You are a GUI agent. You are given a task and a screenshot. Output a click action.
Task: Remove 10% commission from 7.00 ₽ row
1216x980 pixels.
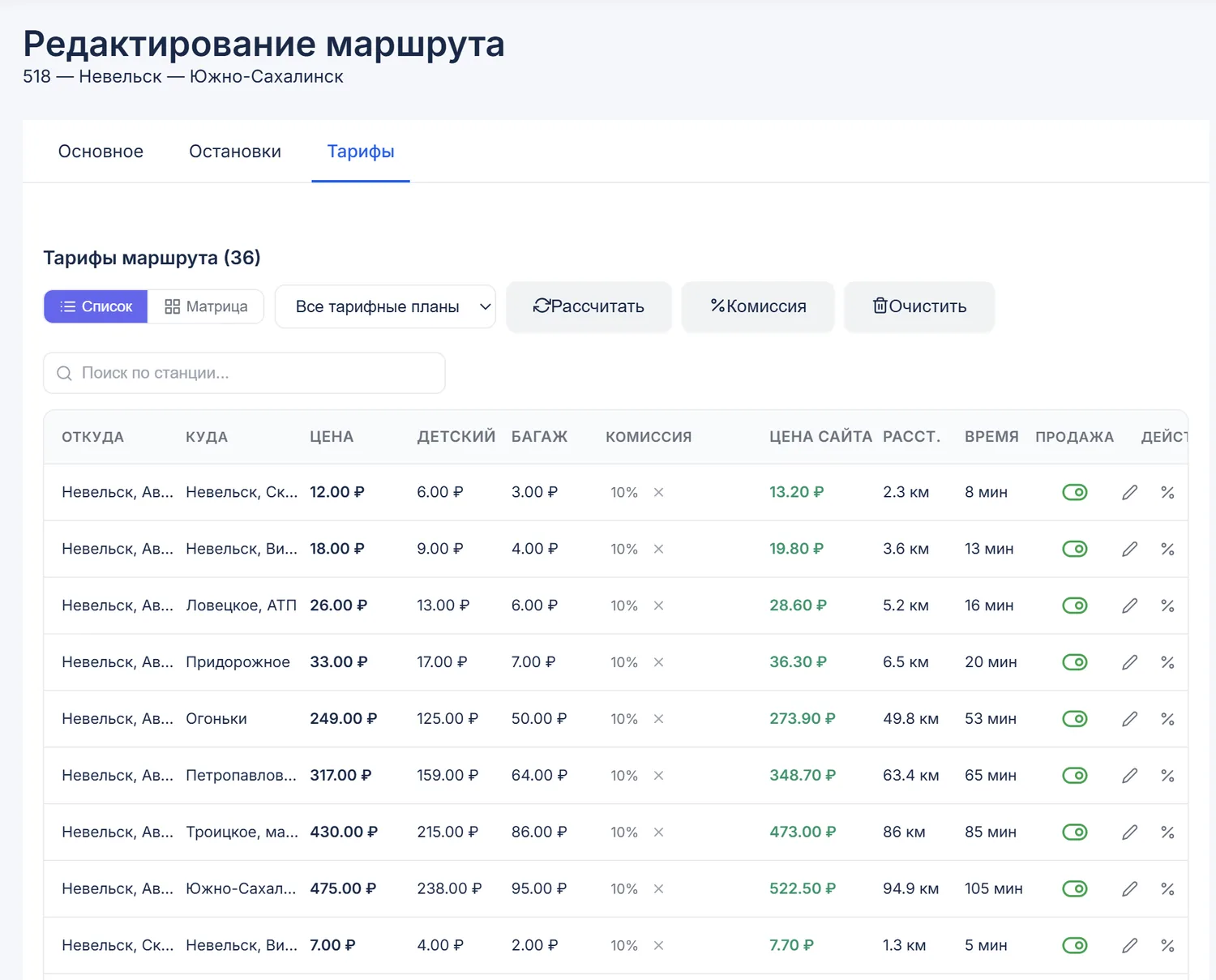tap(658, 945)
